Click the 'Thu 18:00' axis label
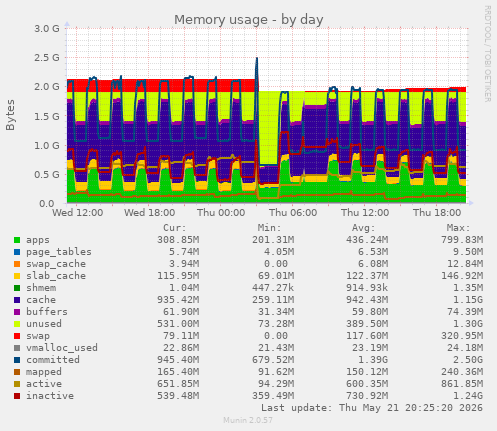 pyautogui.click(x=437, y=213)
